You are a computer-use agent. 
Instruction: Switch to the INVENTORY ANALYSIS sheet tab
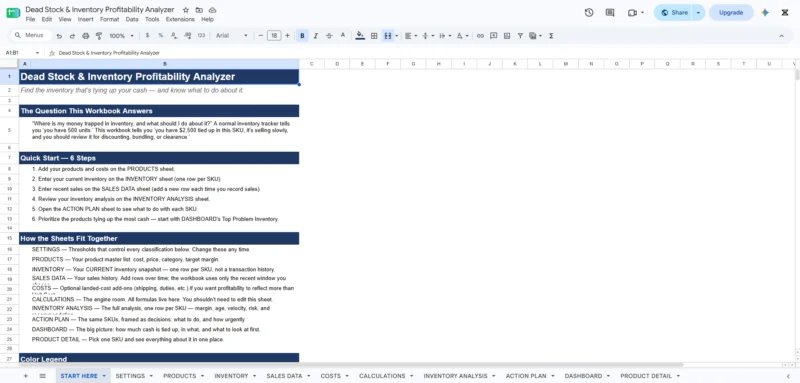[455, 376]
